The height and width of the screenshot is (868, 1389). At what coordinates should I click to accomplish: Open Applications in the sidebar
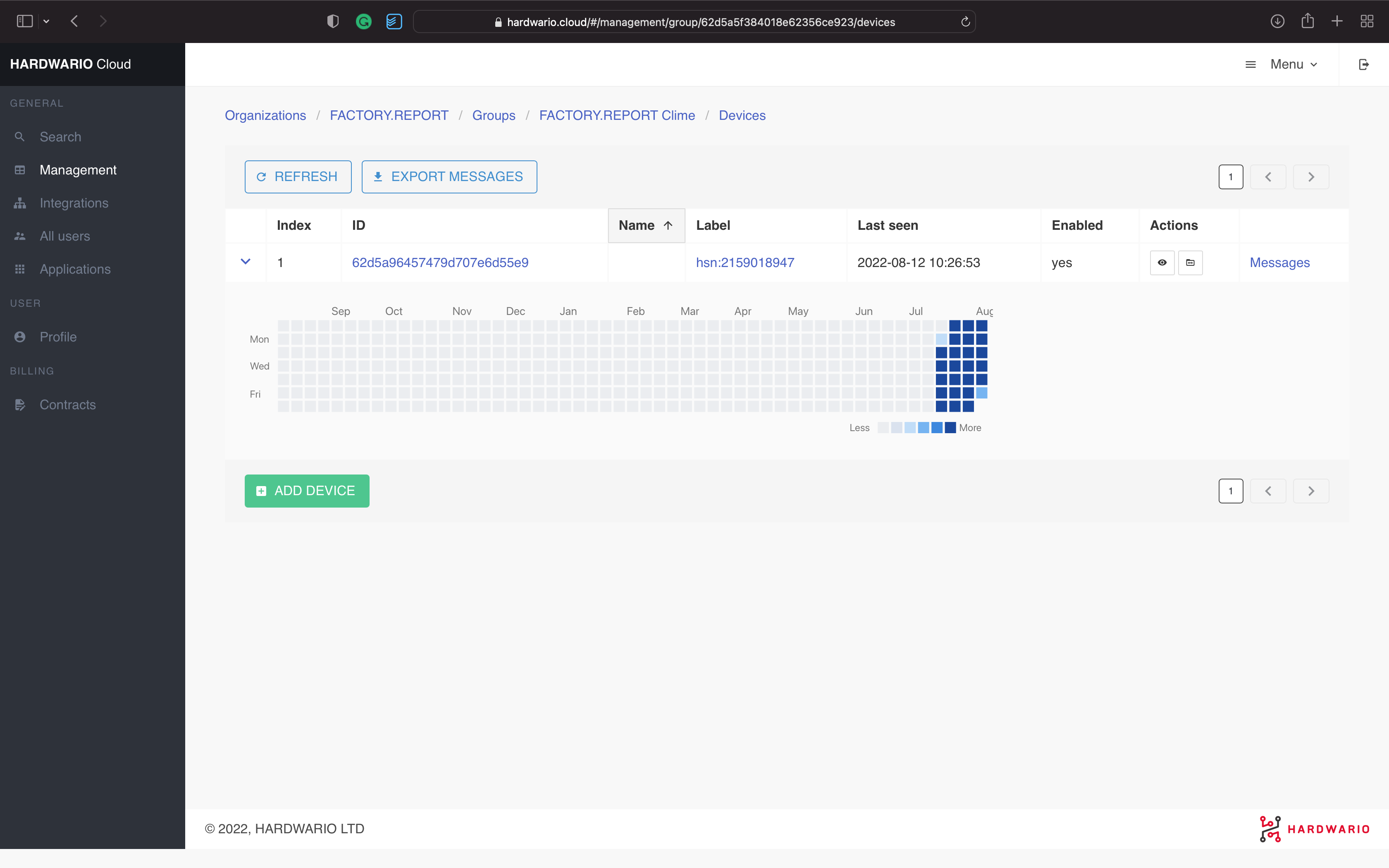pos(74,269)
